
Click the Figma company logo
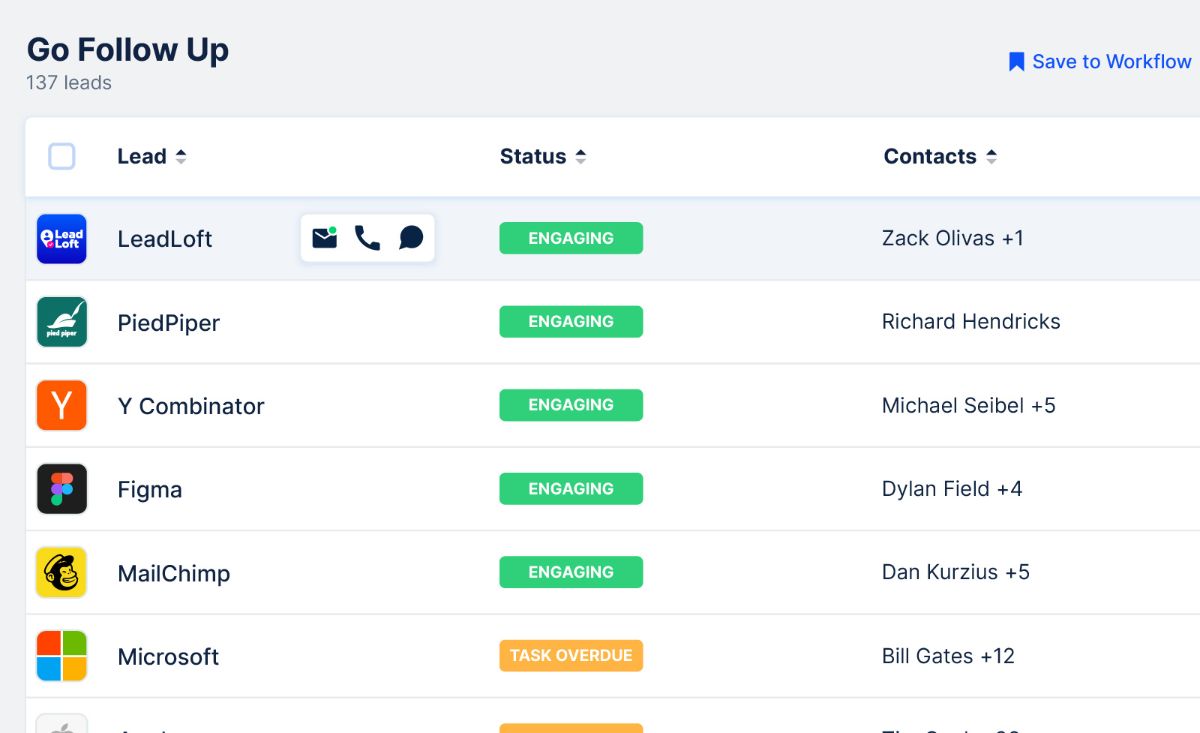tap(61, 489)
